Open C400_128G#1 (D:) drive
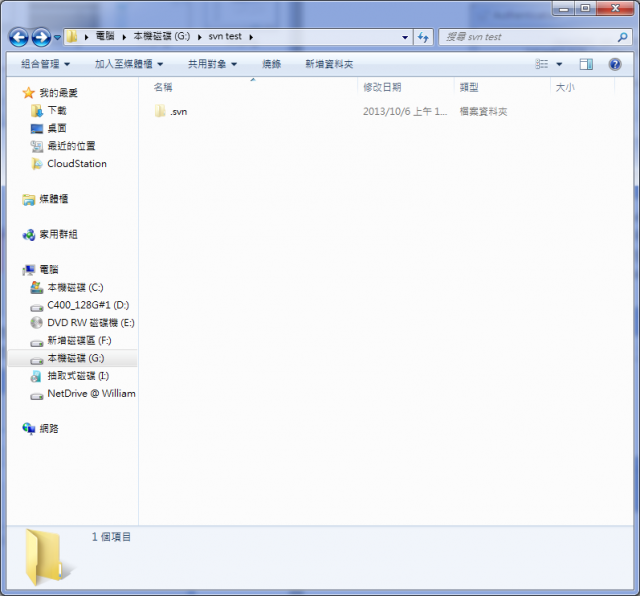Image resolution: width=640 pixels, height=596 pixels. click(x=88, y=305)
